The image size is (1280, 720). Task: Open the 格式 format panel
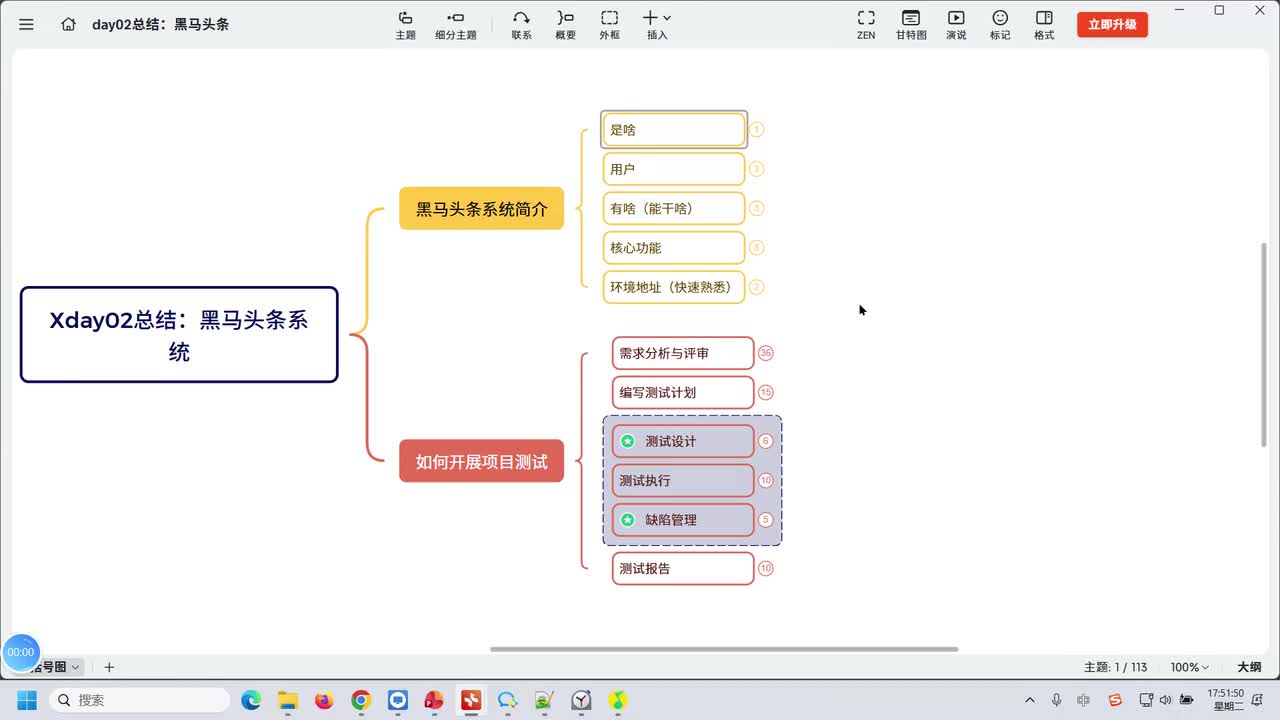pyautogui.click(x=1044, y=25)
